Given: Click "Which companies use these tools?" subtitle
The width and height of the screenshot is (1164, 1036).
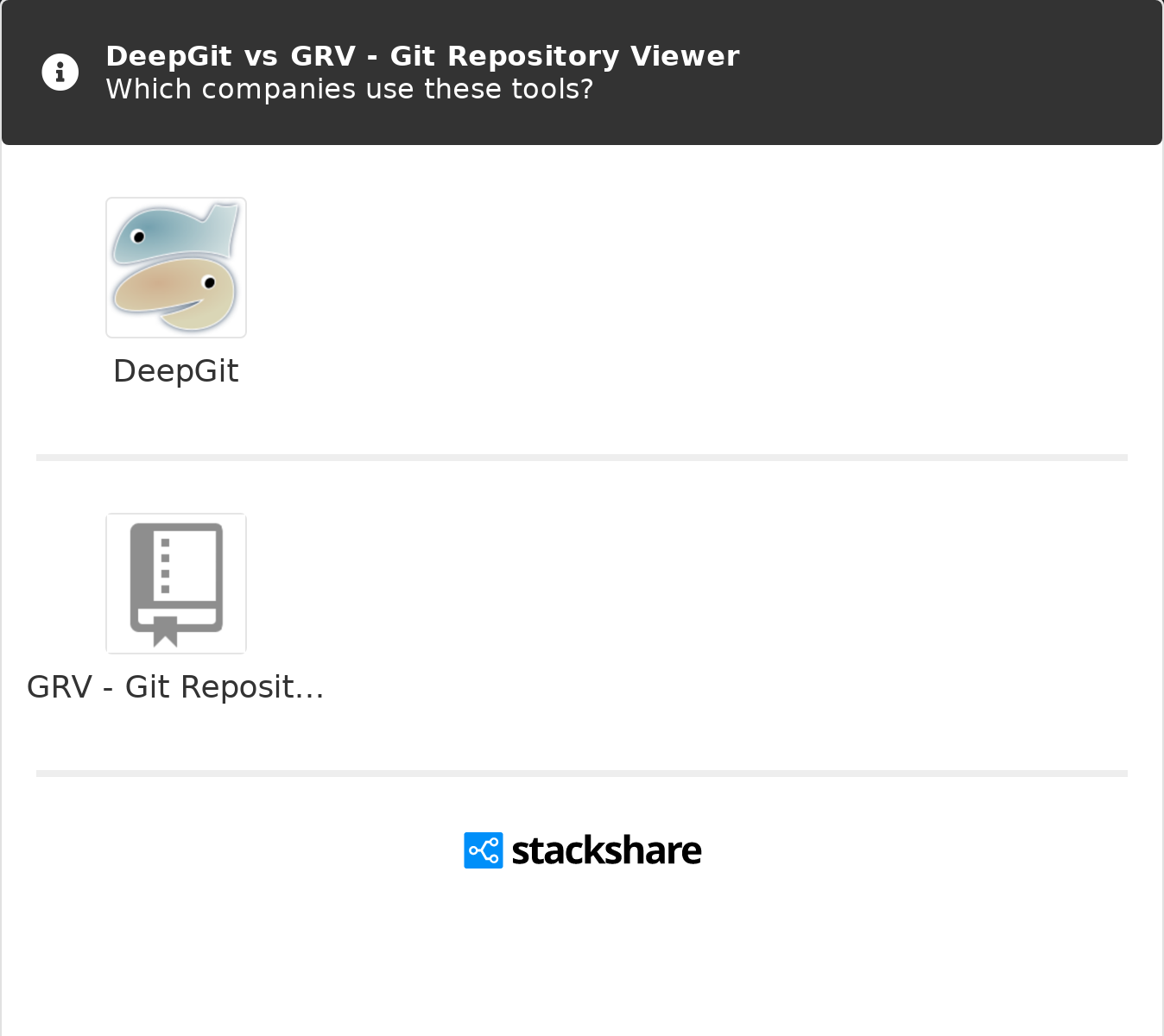Looking at the screenshot, I should coord(350,89).
